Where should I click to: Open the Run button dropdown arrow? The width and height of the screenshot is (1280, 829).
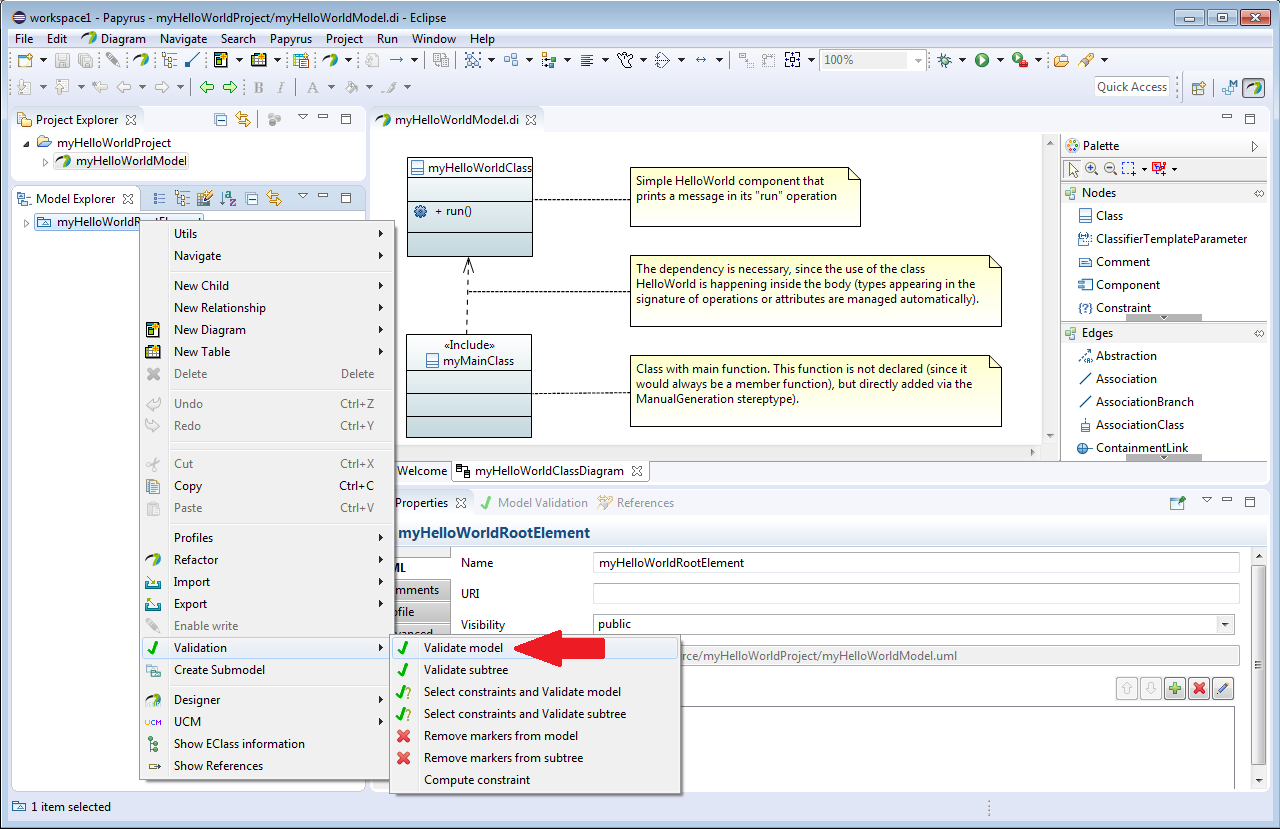pyautogui.click(x=999, y=61)
